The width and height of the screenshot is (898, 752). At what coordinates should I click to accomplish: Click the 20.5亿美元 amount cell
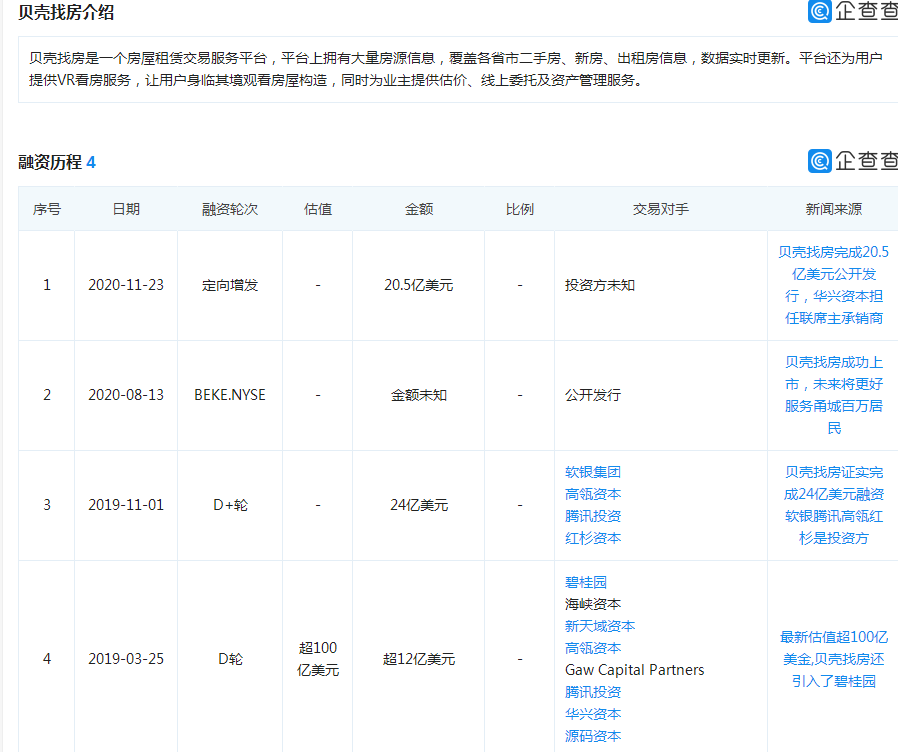[419, 285]
